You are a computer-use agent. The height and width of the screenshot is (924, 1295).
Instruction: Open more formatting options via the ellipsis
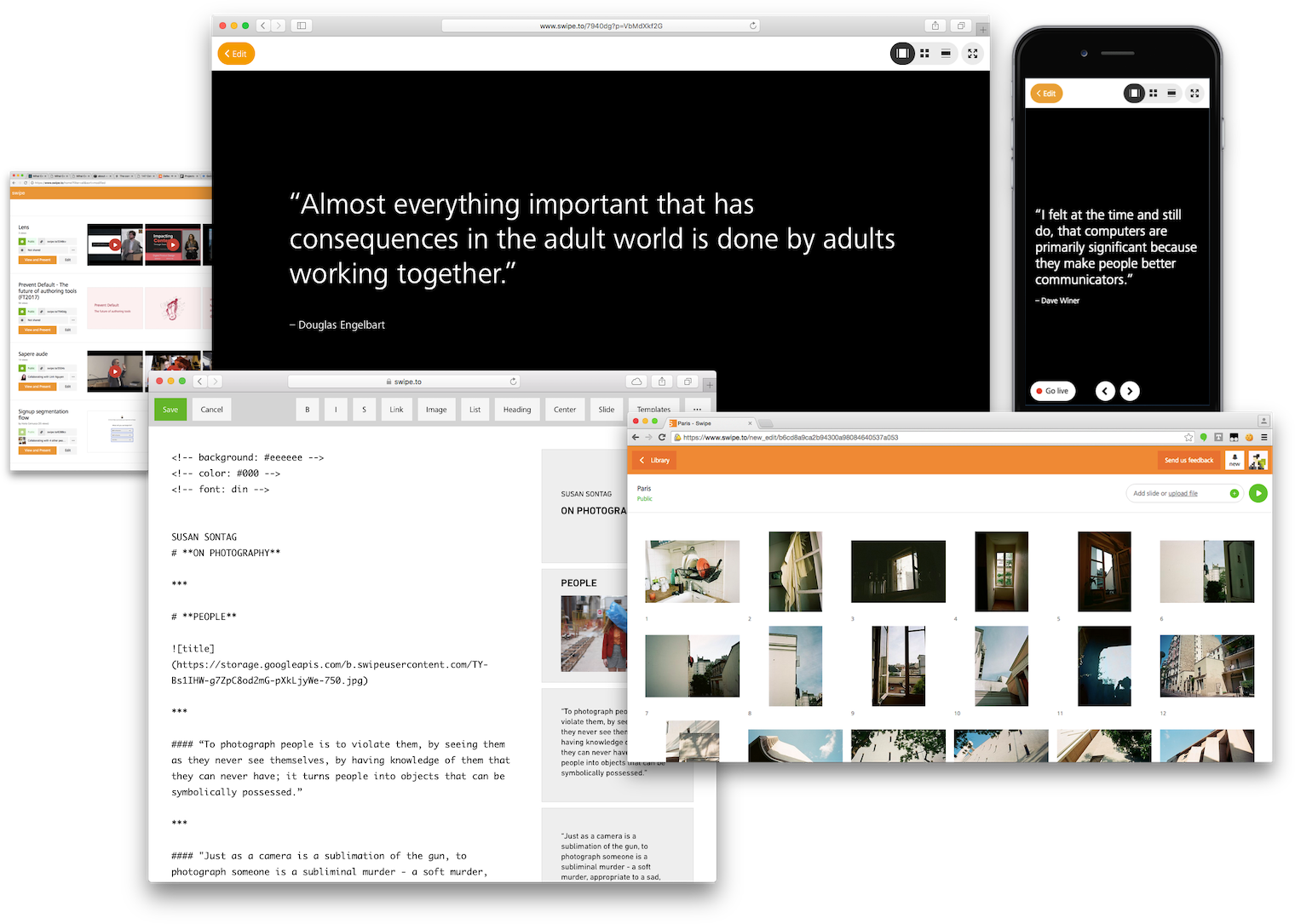[697, 409]
